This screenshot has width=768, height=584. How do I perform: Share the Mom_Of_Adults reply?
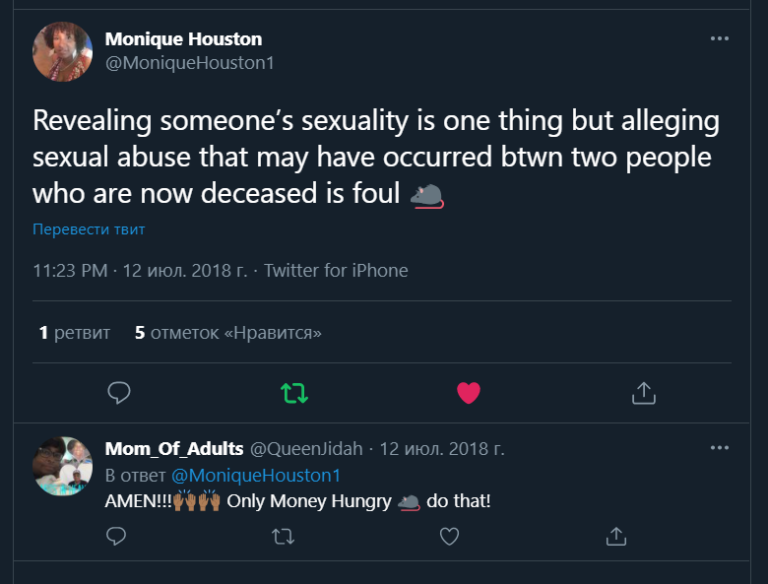617,537
